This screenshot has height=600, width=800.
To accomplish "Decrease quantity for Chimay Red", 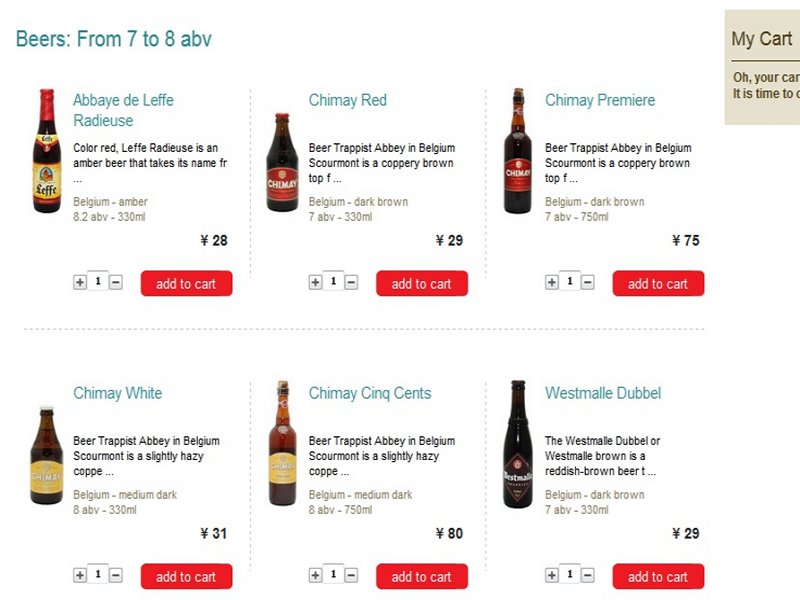I will click(x=351, y=283).
